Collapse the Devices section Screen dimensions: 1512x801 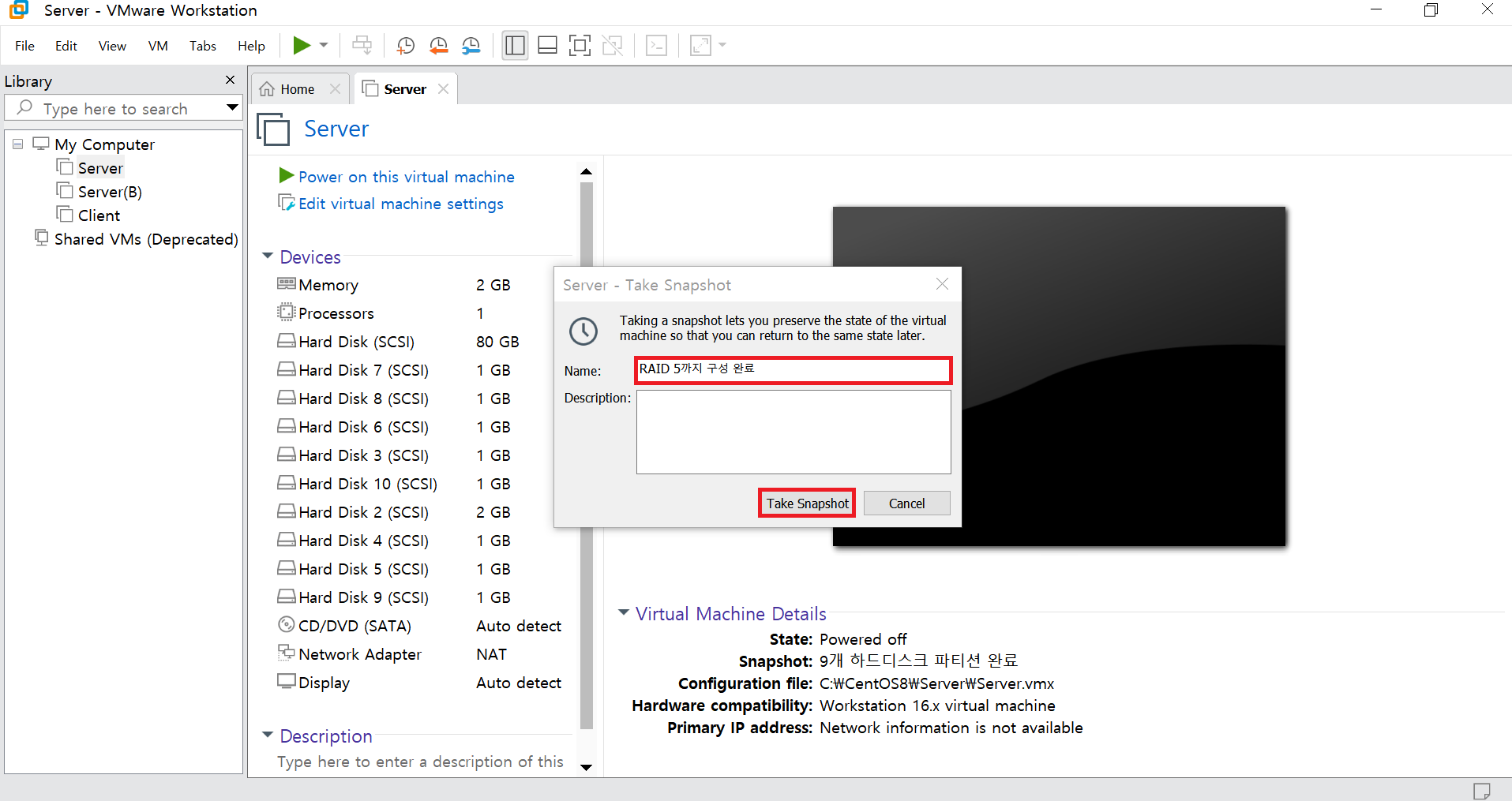pyautogui.click(x=268, y=256)
